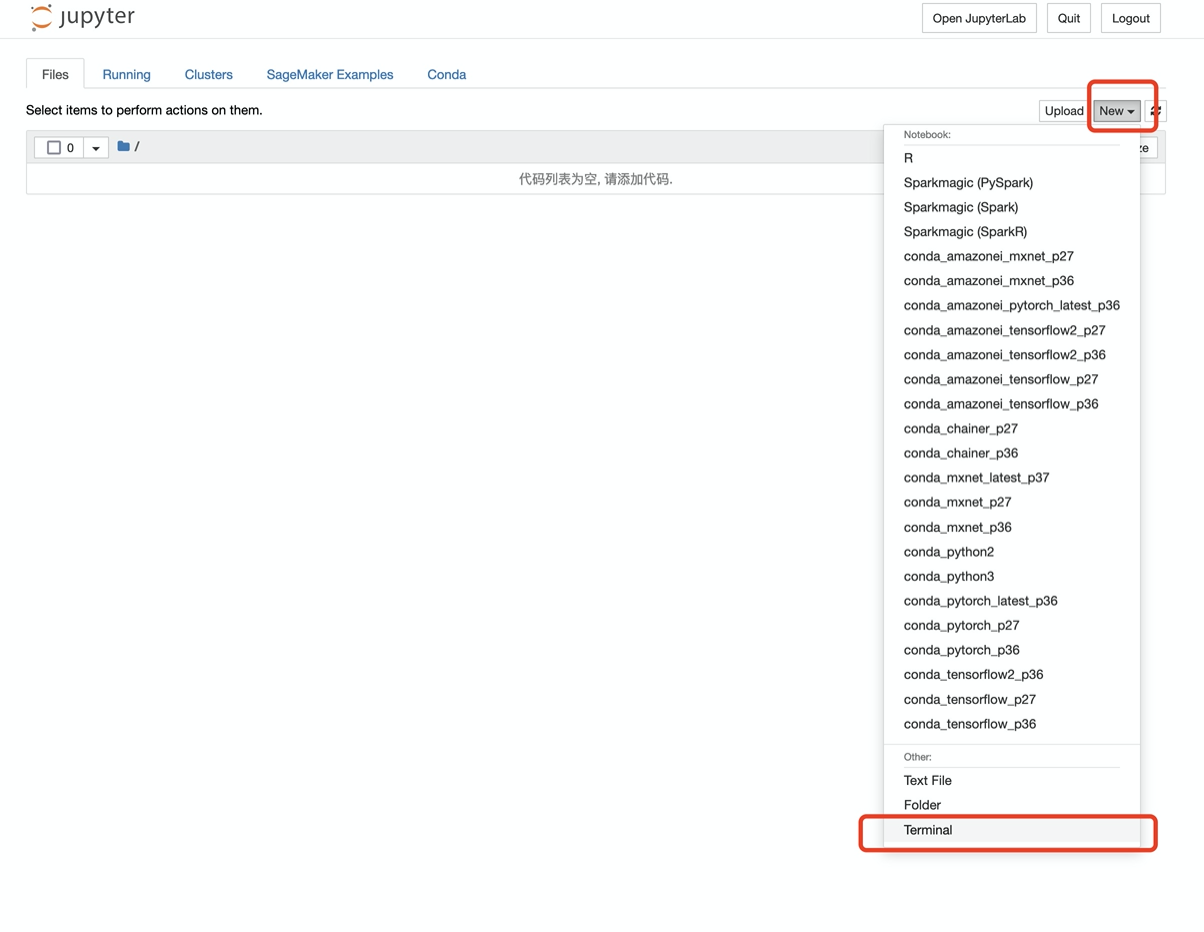This screenshot has width=1204, height=932.
Task: Create a new conda_python3 notebook
Action: click(x=948, y=576)
